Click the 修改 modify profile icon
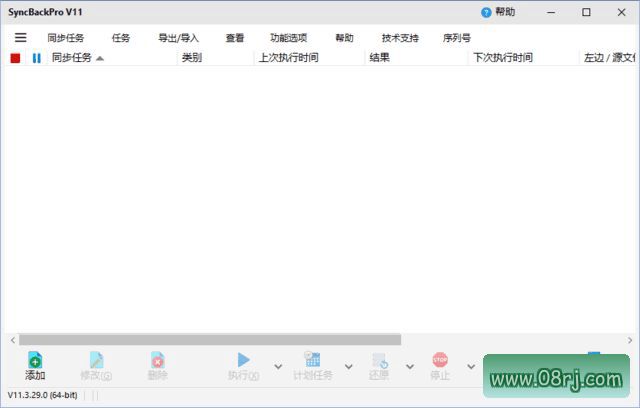640x408 pixels. tap(96, 360)
